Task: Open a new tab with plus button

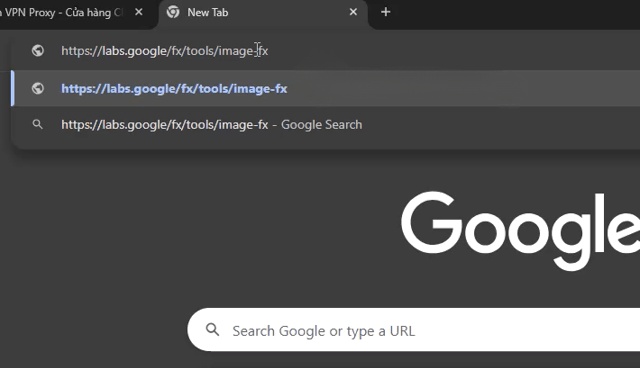Action: [x=386, y=12]
